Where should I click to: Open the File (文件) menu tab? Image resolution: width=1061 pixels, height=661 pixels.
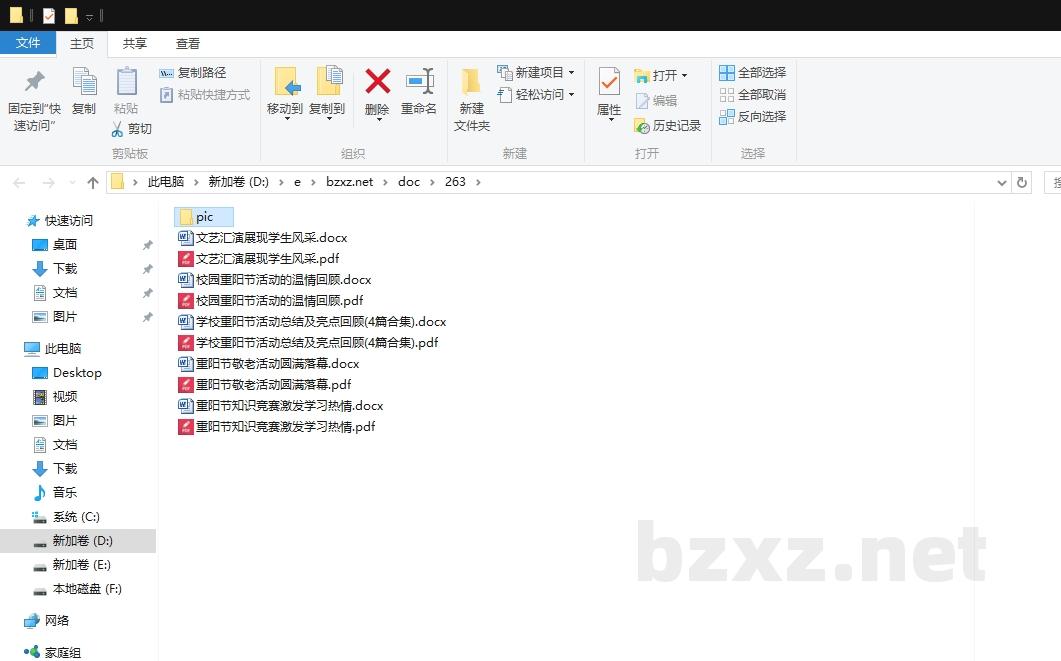pyautogui.click(x=28, y=43)
